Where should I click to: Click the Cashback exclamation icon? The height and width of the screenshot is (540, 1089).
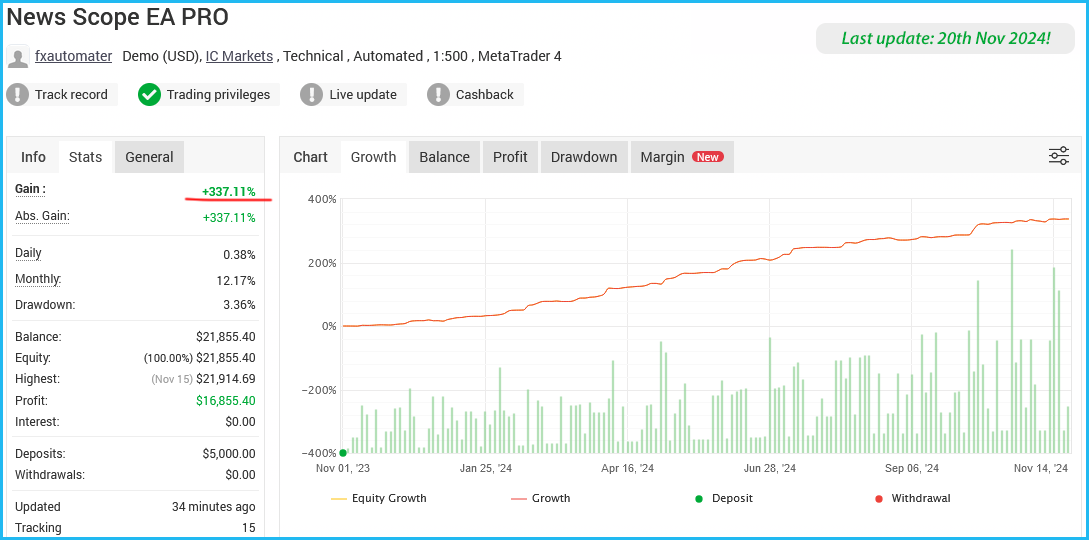point(438,94)
